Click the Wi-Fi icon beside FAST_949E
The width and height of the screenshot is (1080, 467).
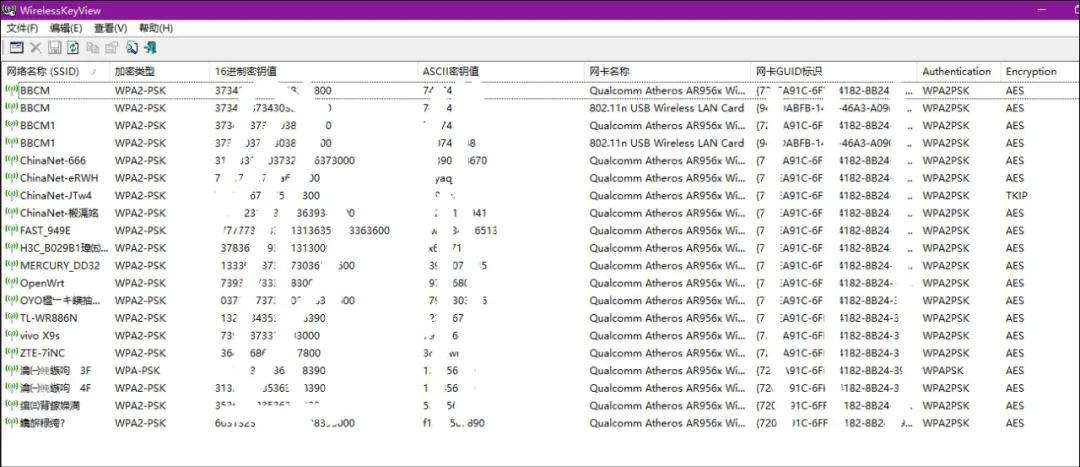pyautogui.click(x=12, y=230)
